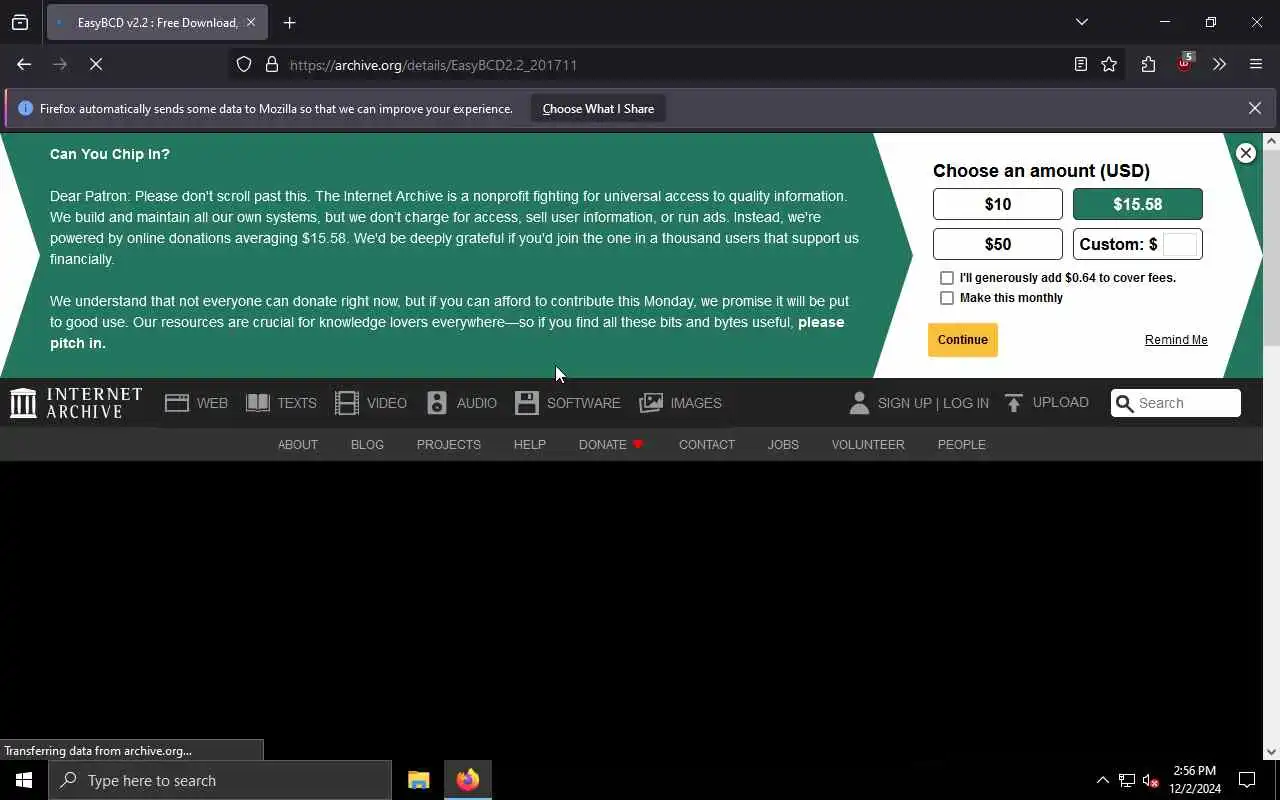Check add $0.64 to cover fees
Viewport: 1280px width, 800px height.
click(947, 278)
